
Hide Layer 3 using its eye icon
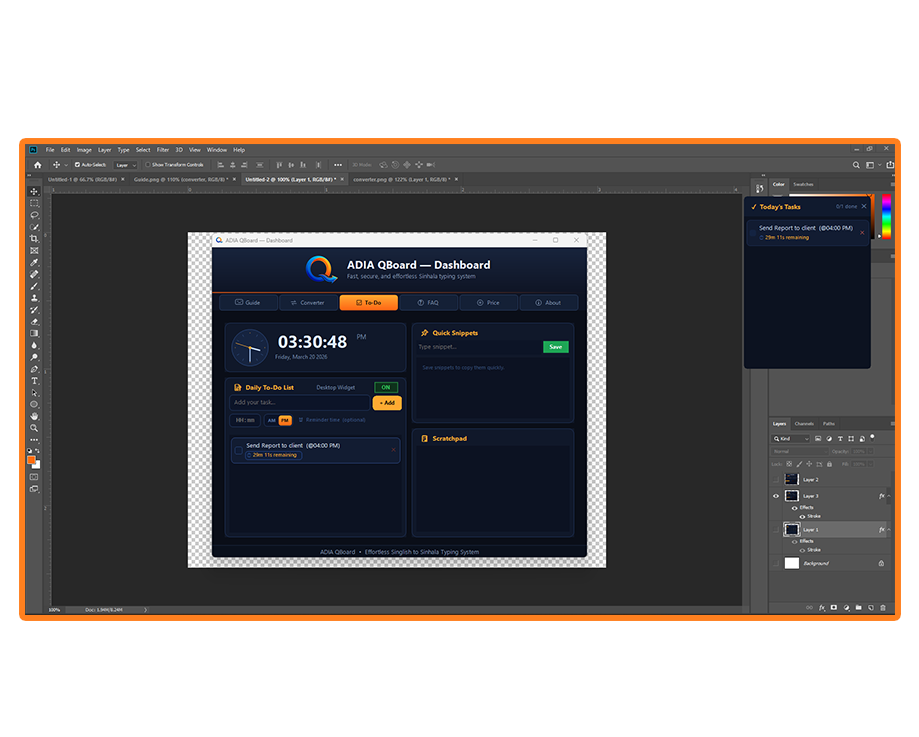[x=776, y=496]
